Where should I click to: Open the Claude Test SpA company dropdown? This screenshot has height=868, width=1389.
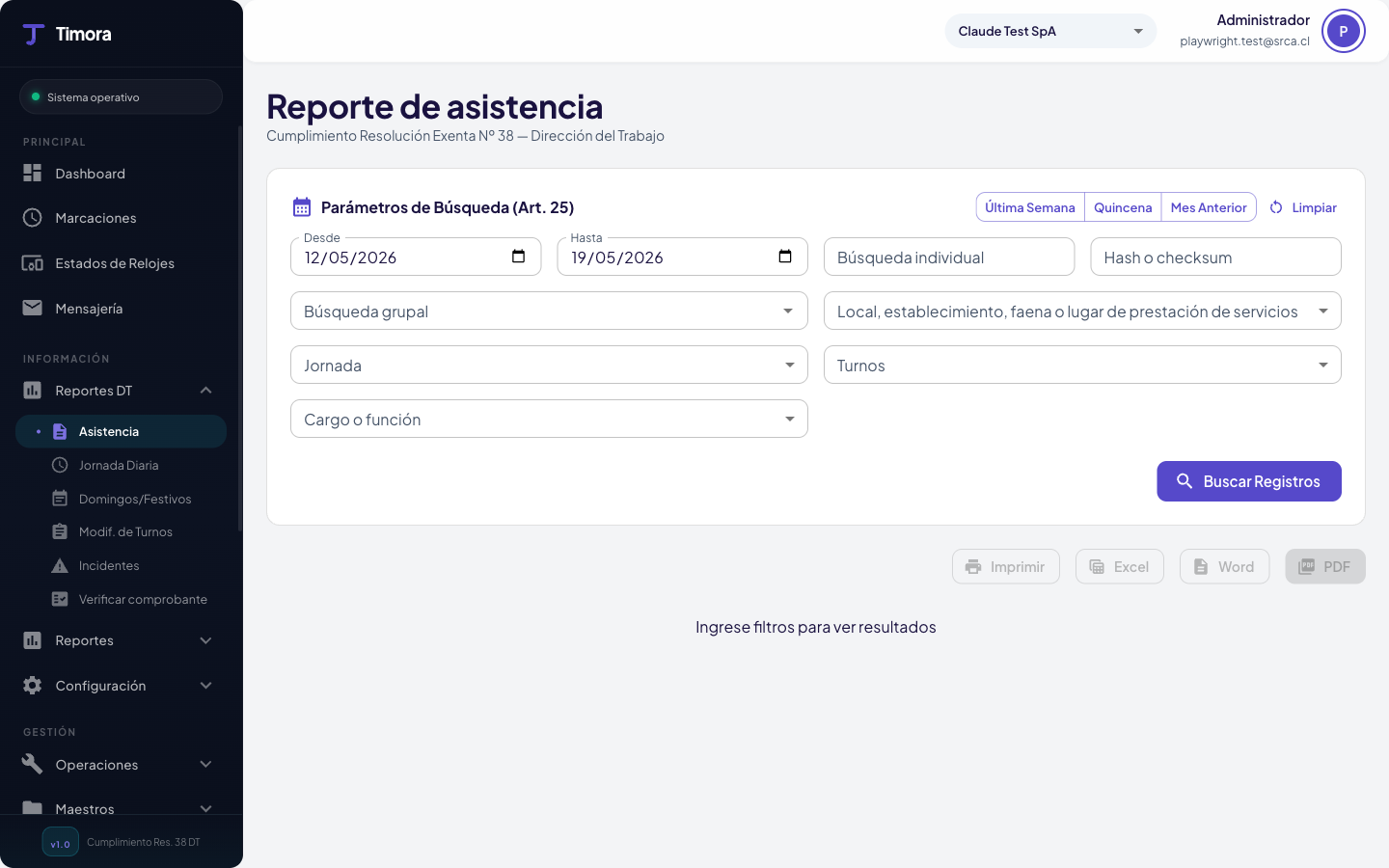1050,31
